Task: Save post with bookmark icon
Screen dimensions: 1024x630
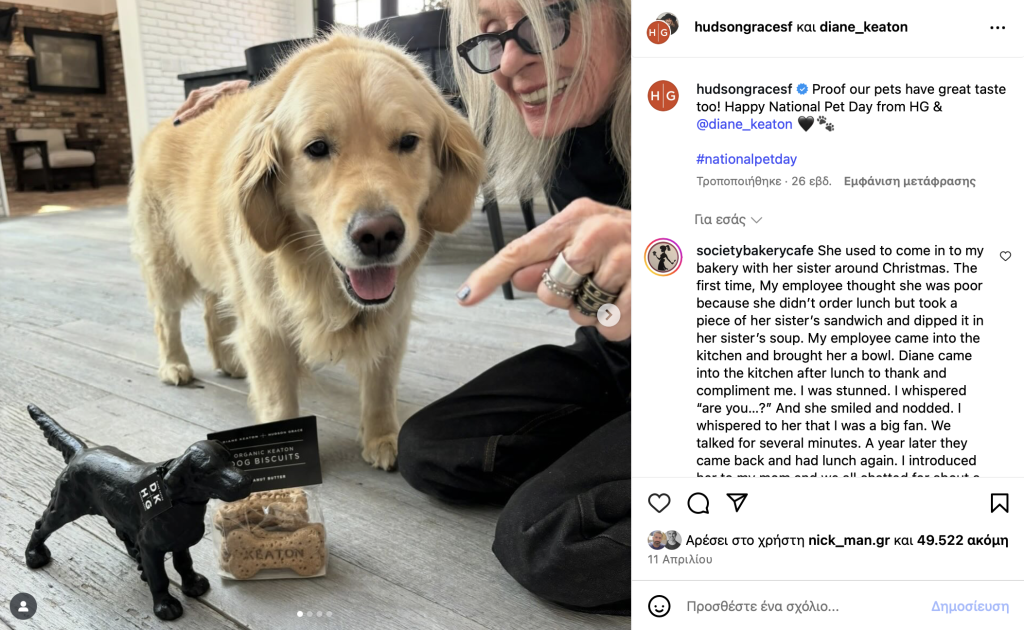Action: pyautogui.click(x=999, y=503)
